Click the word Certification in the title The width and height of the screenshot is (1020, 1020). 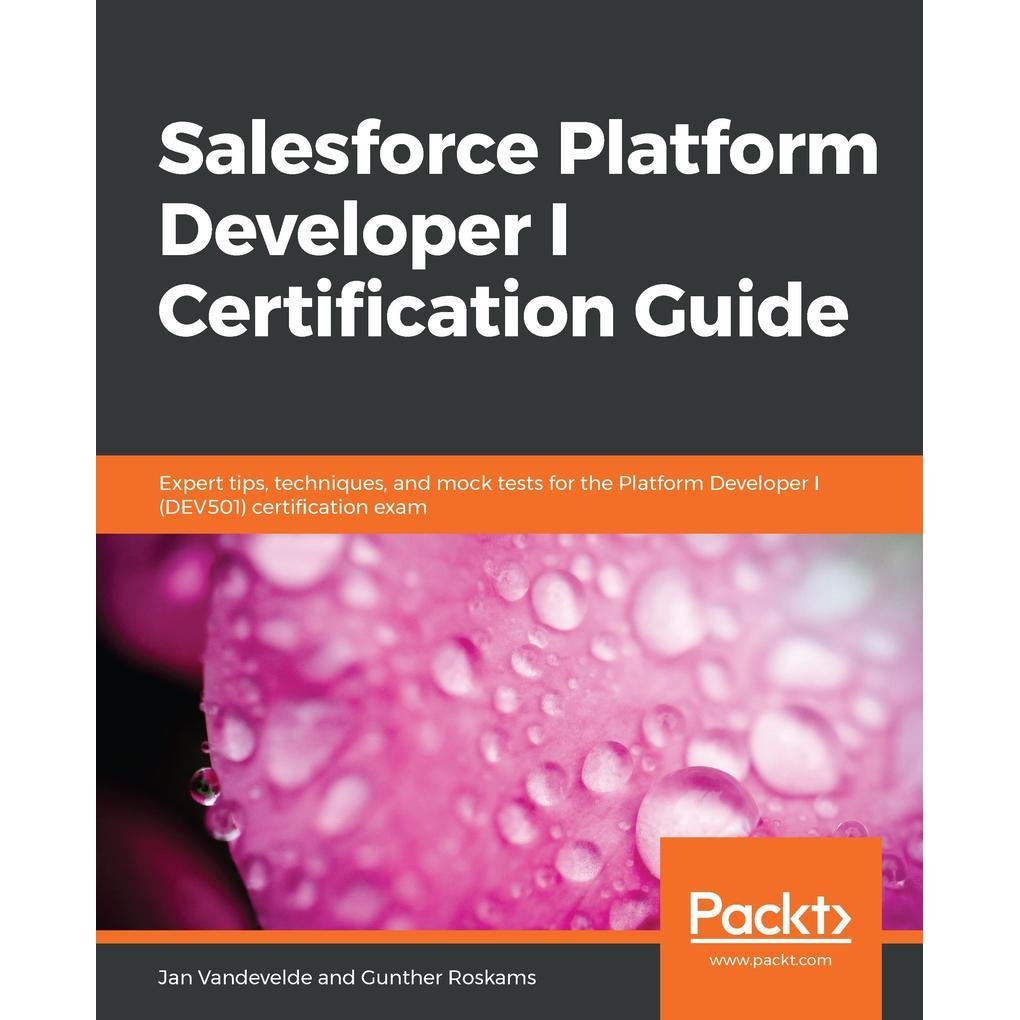pyautogui.click(x=386, y=309)
